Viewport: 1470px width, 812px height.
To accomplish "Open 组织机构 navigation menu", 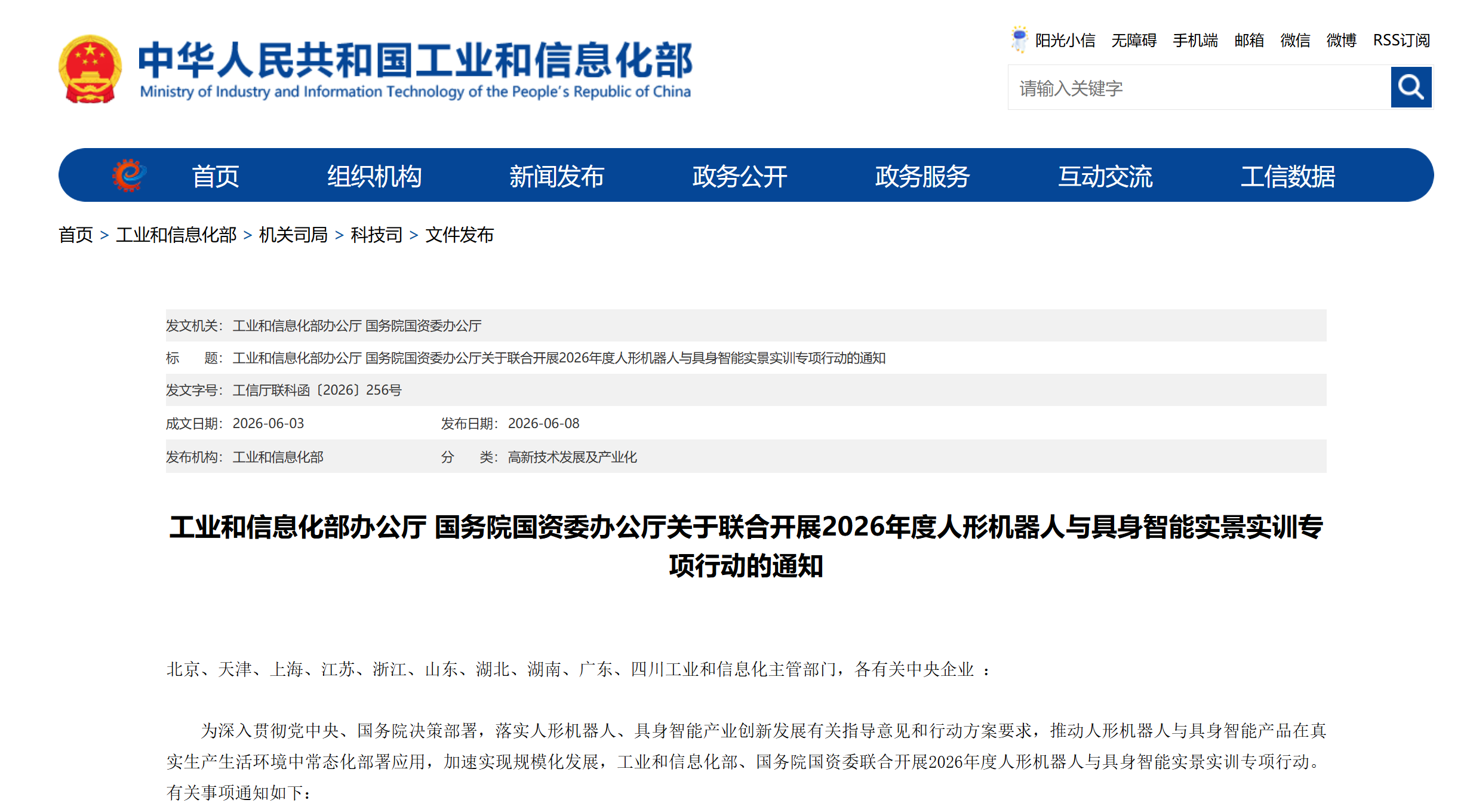I will tap(374, 176).
